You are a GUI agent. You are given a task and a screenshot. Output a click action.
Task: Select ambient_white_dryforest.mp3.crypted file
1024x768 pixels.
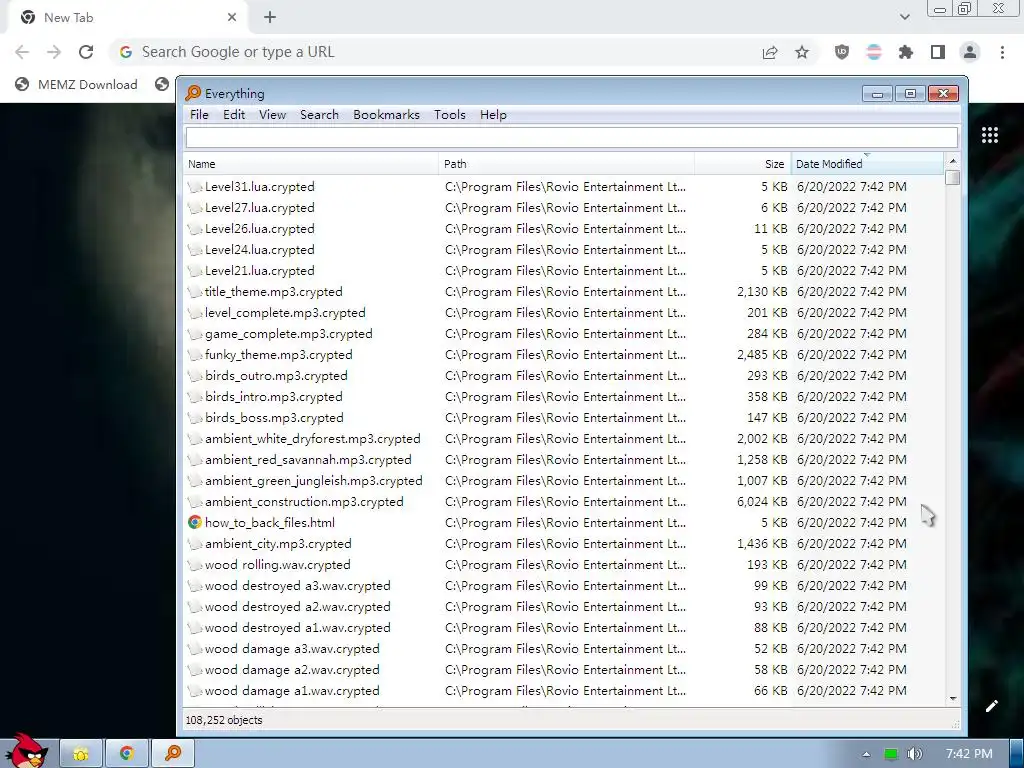coord(313,439)
